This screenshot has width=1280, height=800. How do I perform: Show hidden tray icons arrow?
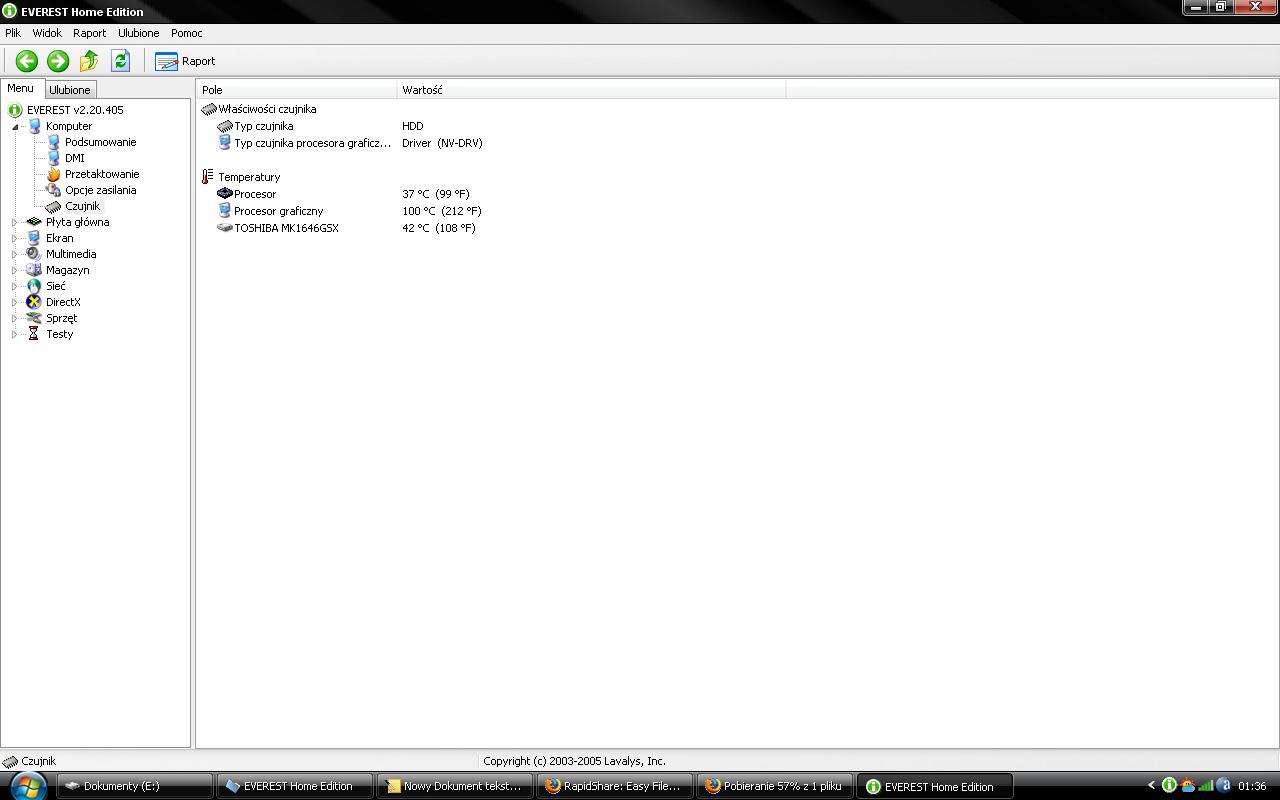coord(1151,786)
